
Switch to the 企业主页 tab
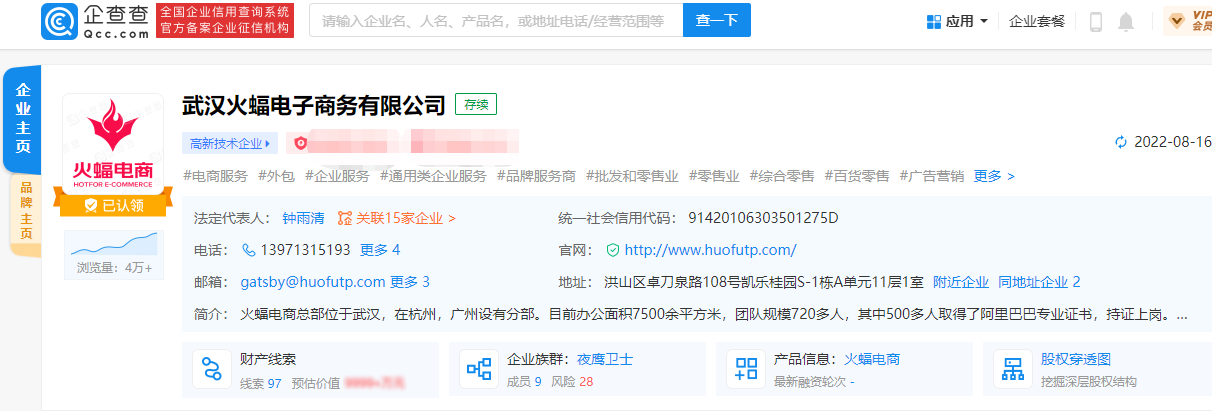coord(23,117)
